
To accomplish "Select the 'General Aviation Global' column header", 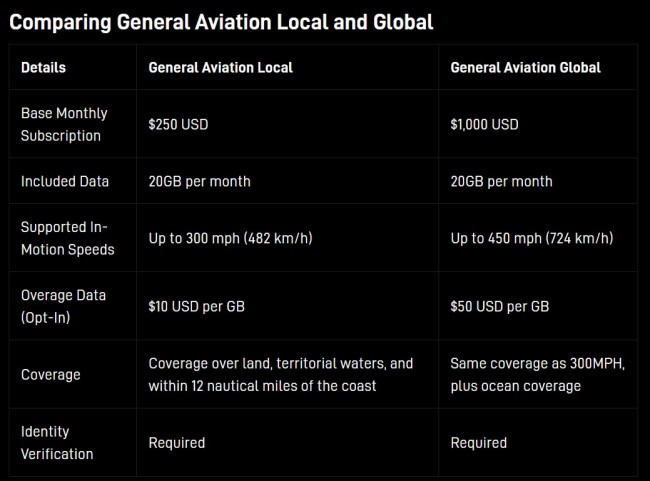I will tap(525, 68).
